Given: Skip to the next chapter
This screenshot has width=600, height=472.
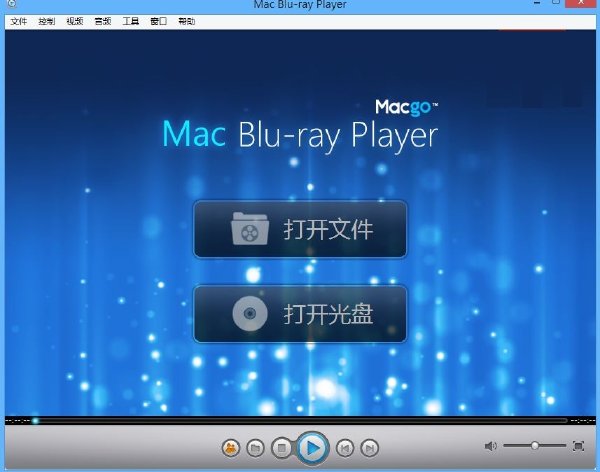Looking at the screenshot, I should [369, 448].
